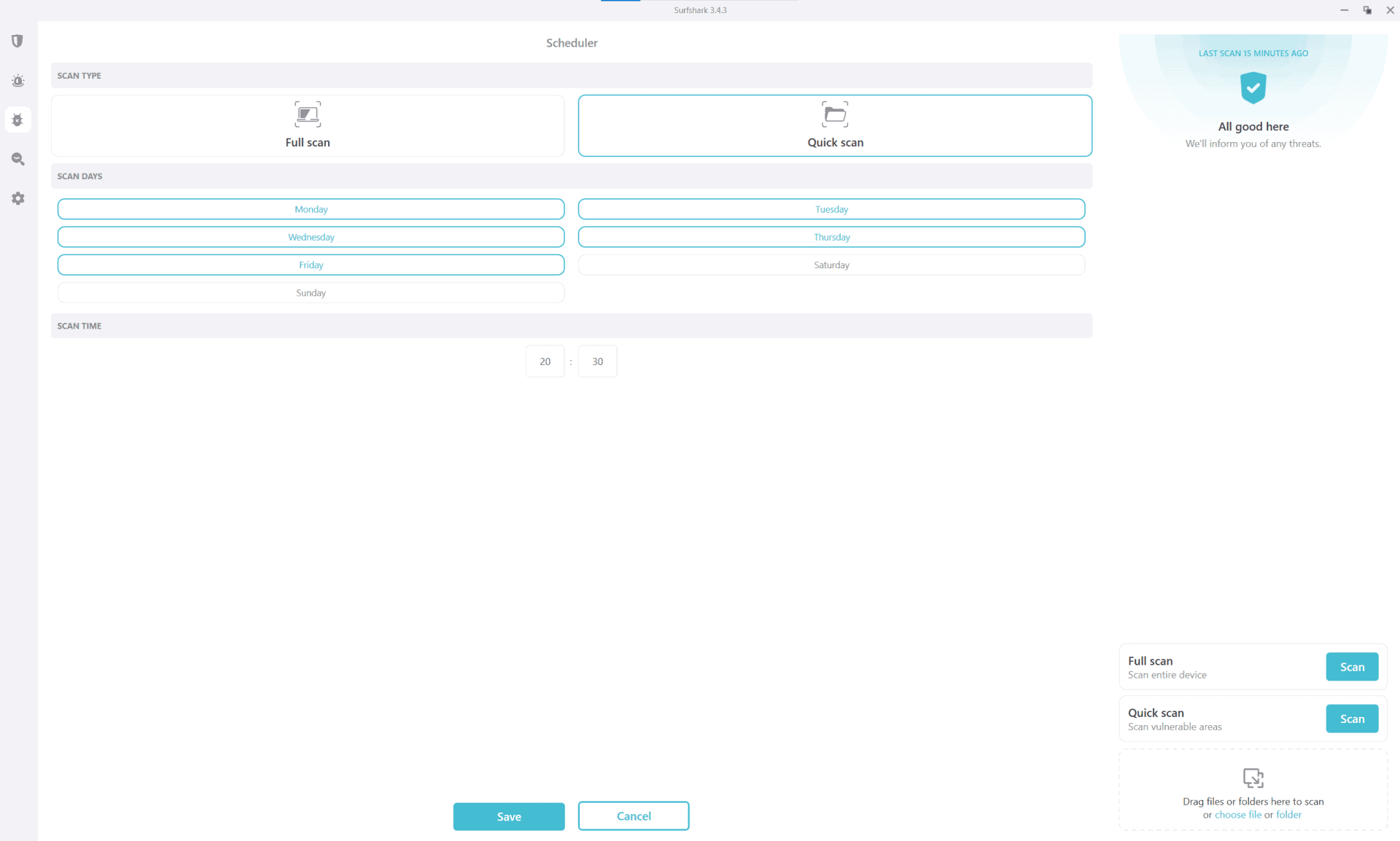1400x841 pixels.
Task: Open the Search section in sidebar
Action: pos(17,159)
